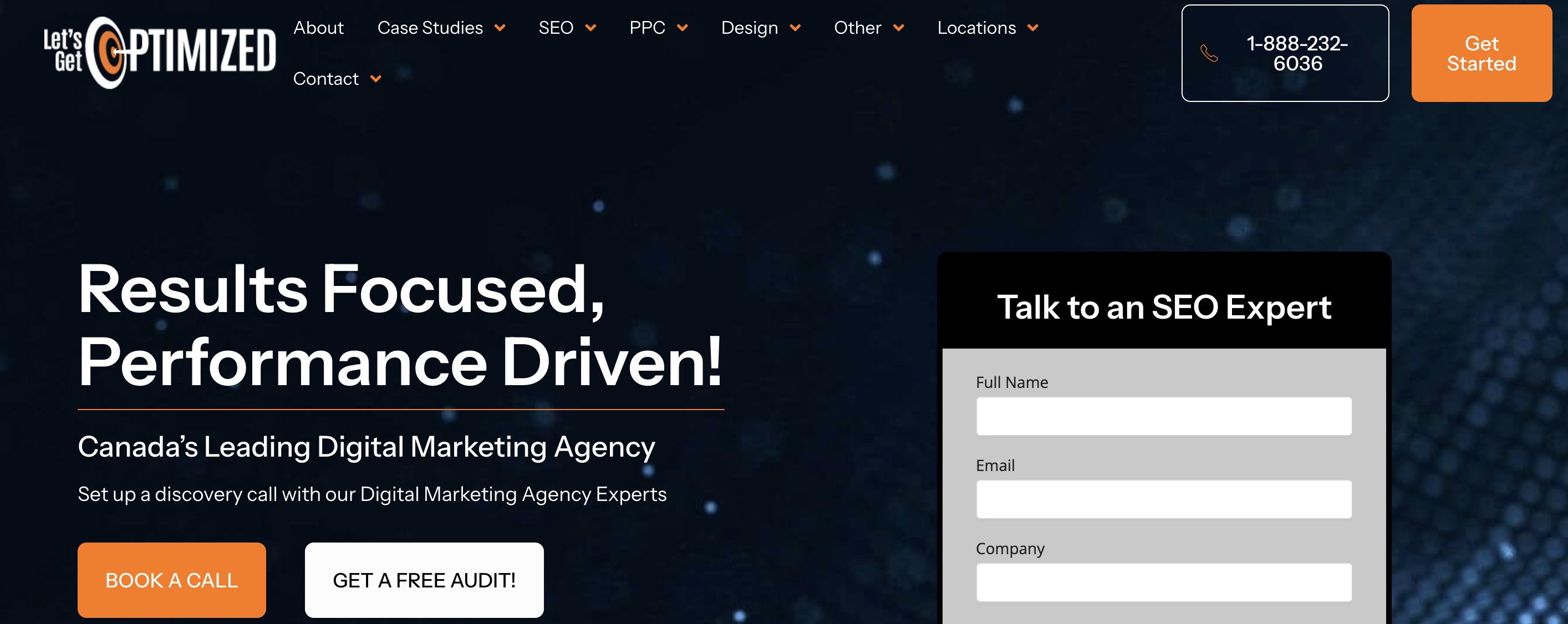Click the Case Studies chevron arrow
This screenshot has height=624, width=1568.
pyautogui.click(x=500, y=28)
